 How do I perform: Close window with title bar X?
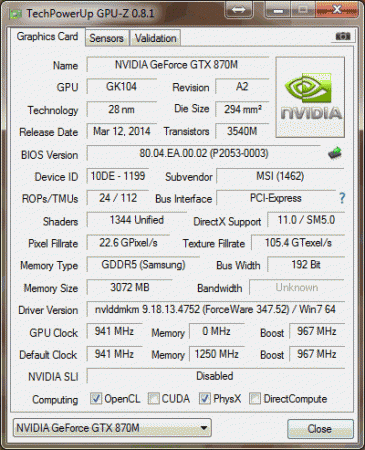[x=337, y=10]
